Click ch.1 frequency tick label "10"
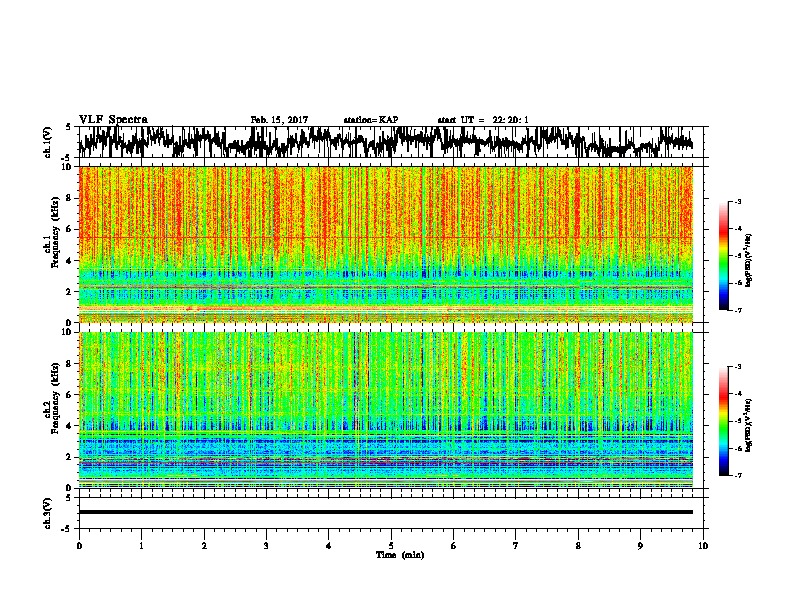This screenshot has width=792, height=612. (67, 167)
